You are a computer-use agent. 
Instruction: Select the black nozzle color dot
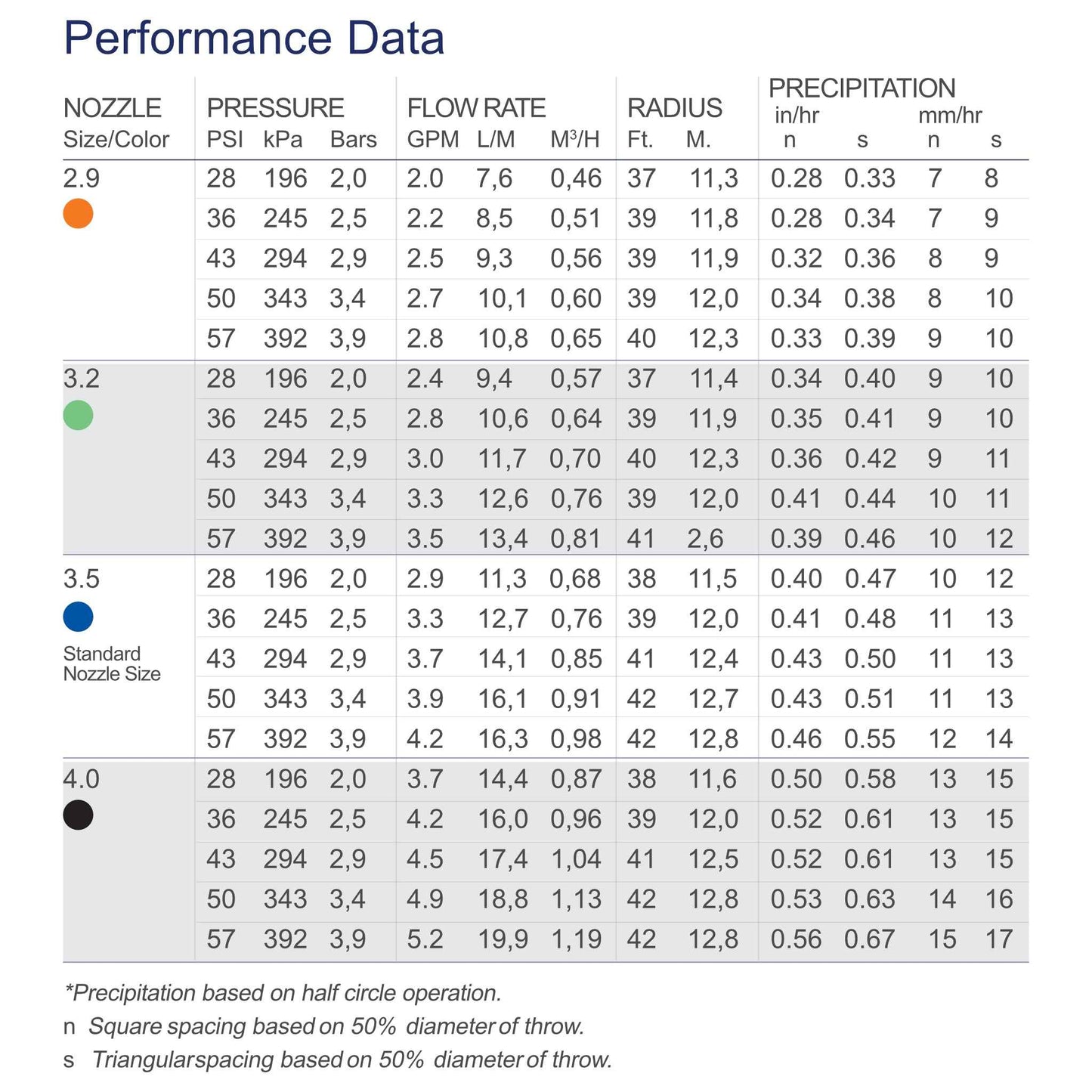tap(78, 815)
